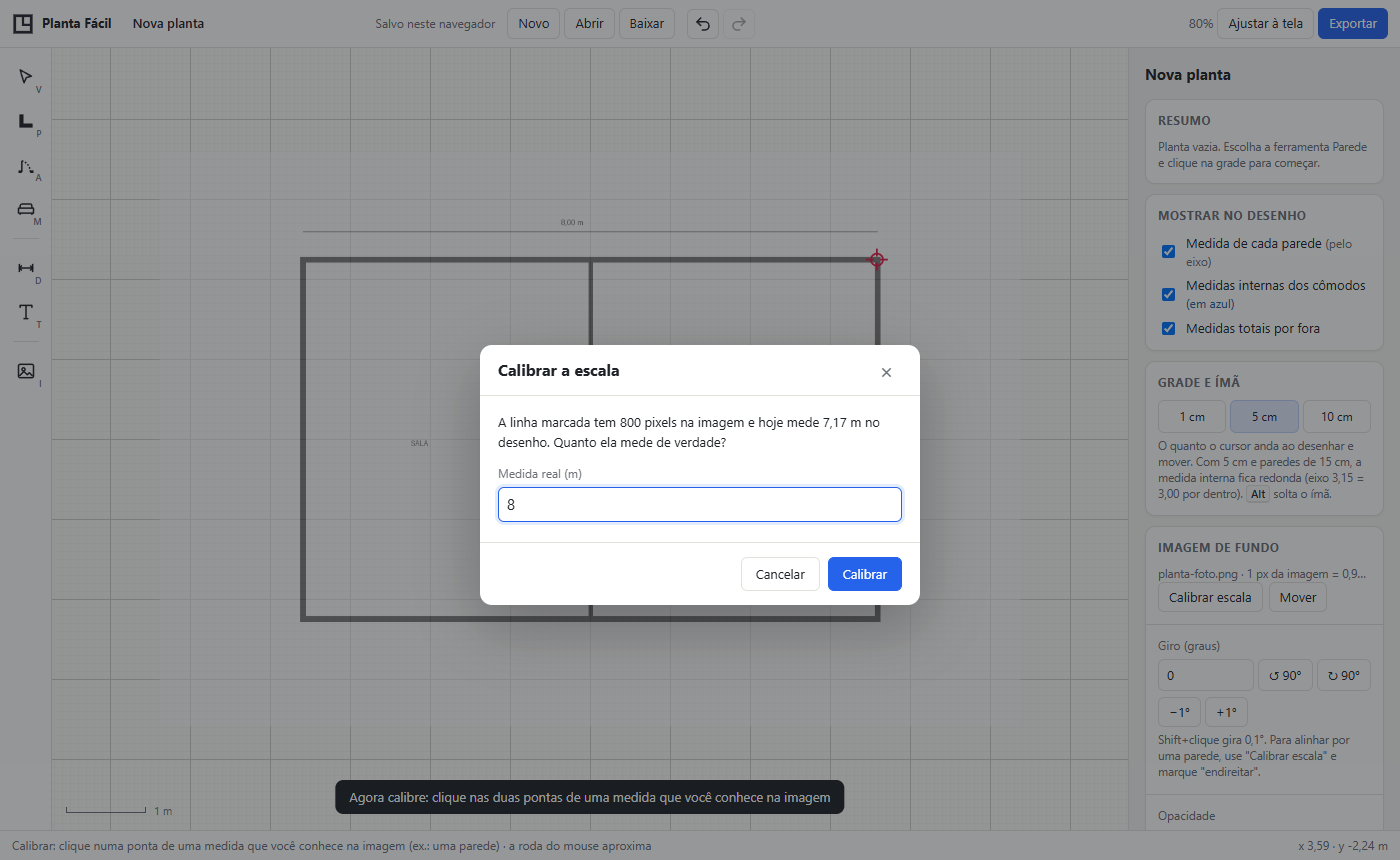Select the furniture sofa tool

click(x=26, y=210)
